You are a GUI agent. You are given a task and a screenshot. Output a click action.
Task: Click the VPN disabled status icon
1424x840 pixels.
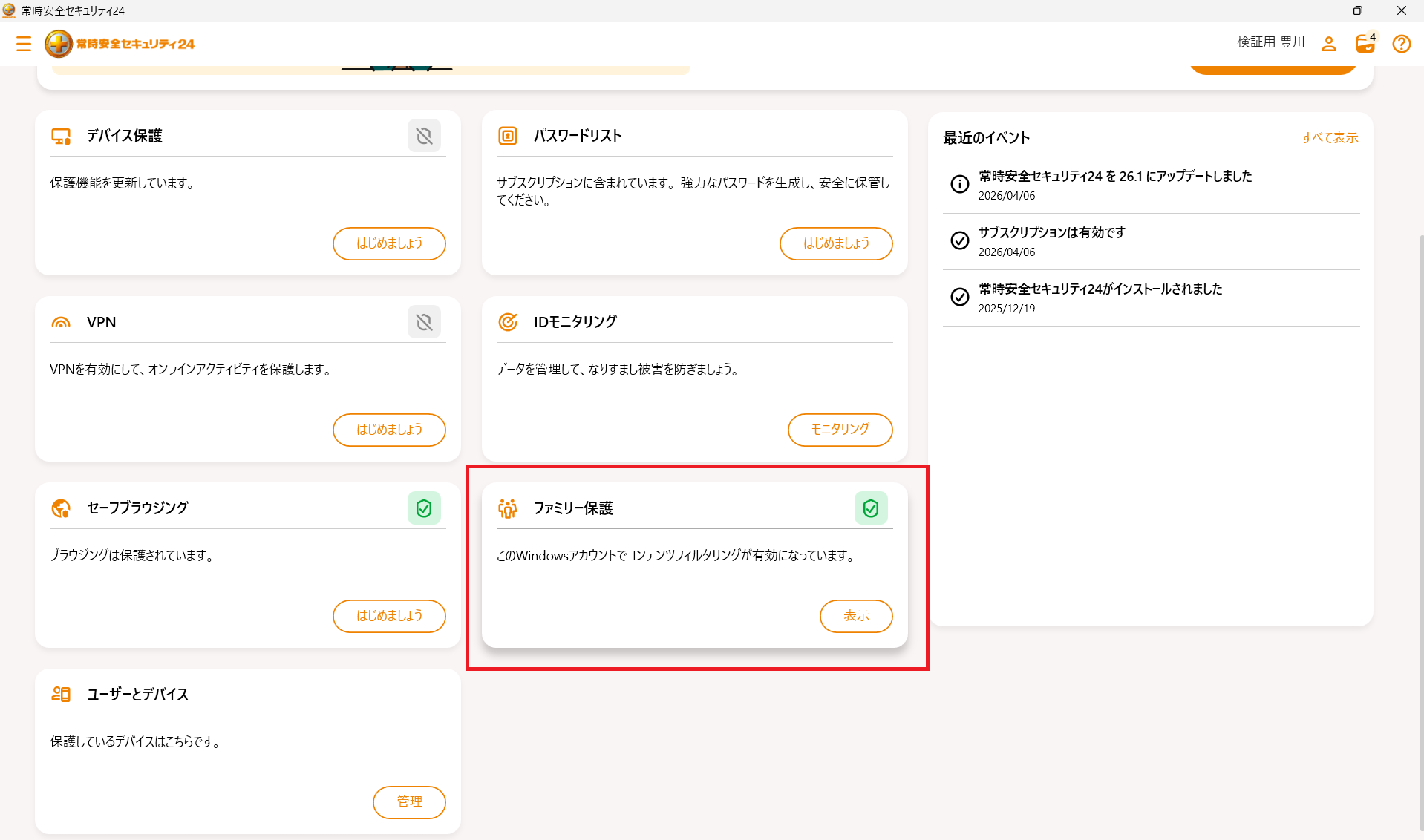click(424, 321)
